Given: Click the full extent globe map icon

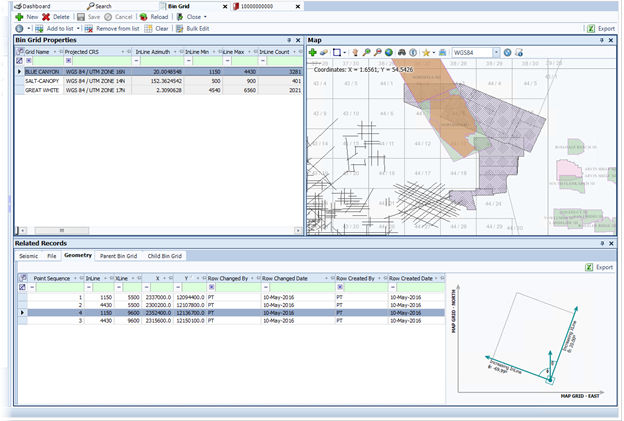Looking at the screenshot, I should [389, 53].
